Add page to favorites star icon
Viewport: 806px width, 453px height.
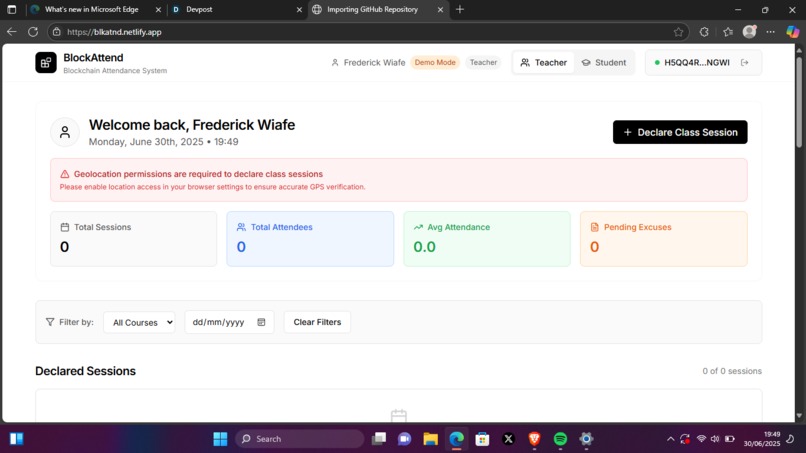pyautogui.click(x=679, y=32)
